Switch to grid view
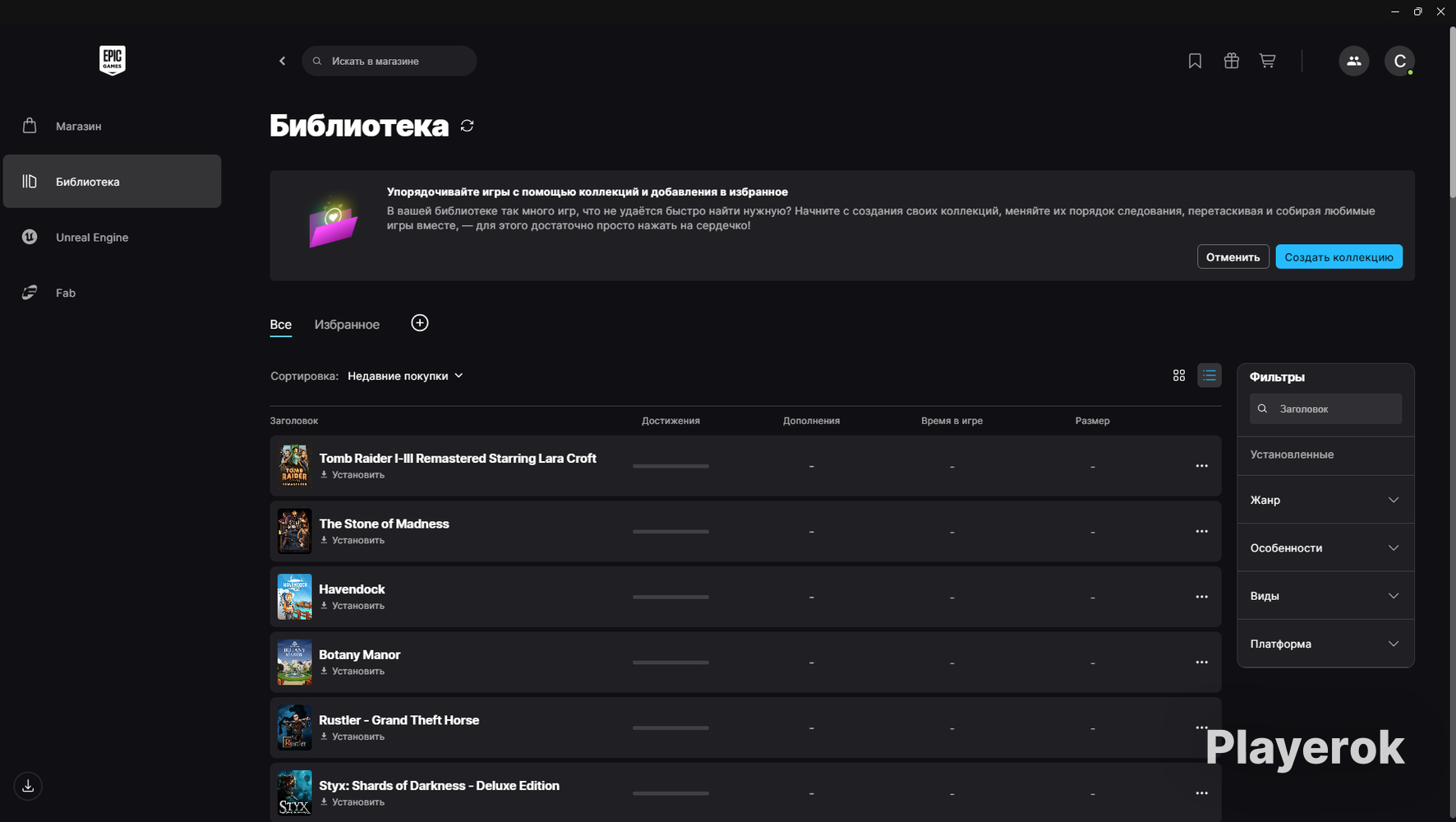Viewport: 1456px width, 822px height. [1179, 376]
